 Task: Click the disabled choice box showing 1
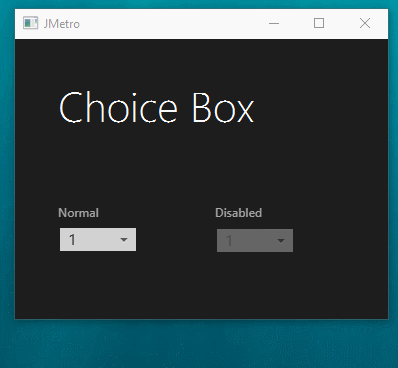[255, 240]
